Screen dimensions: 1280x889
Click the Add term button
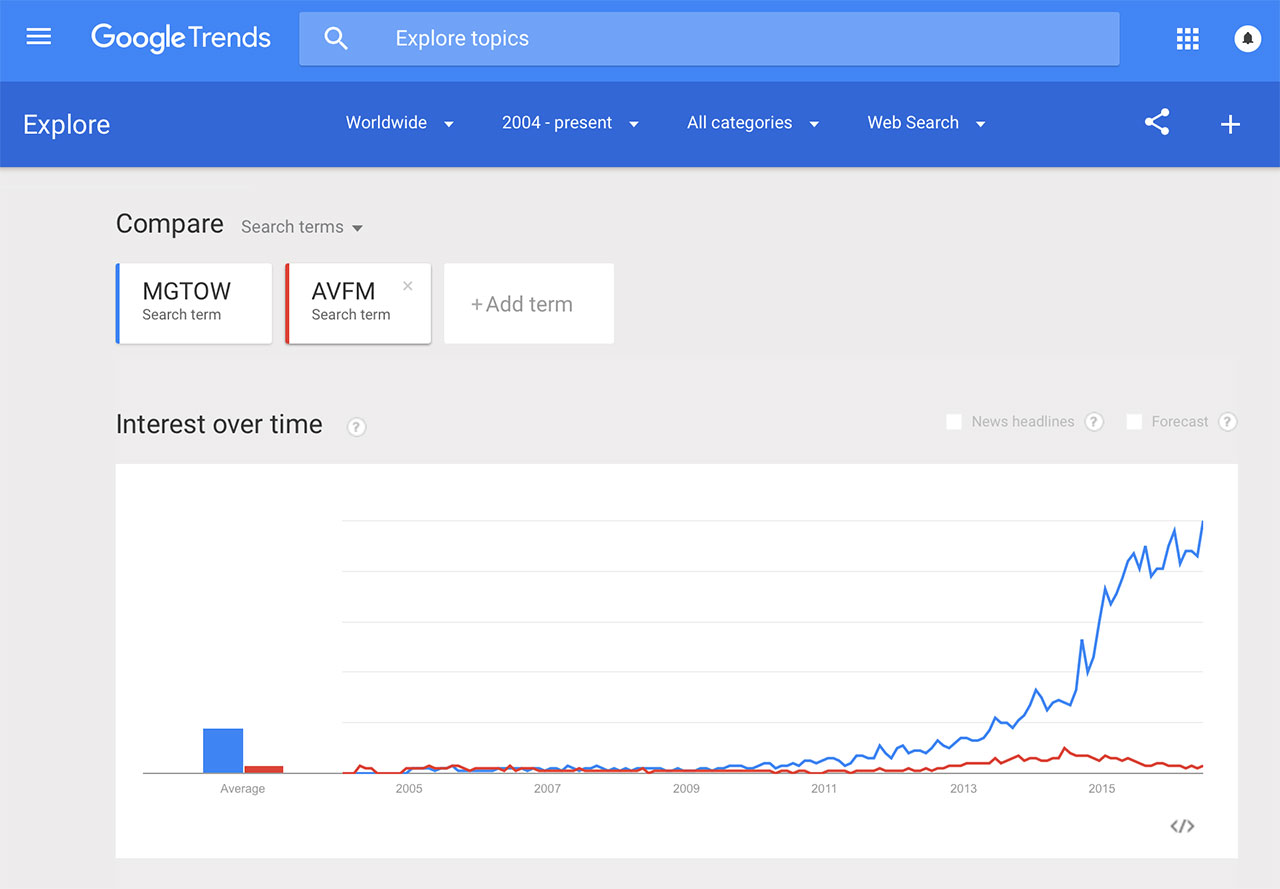click(528, 304)
